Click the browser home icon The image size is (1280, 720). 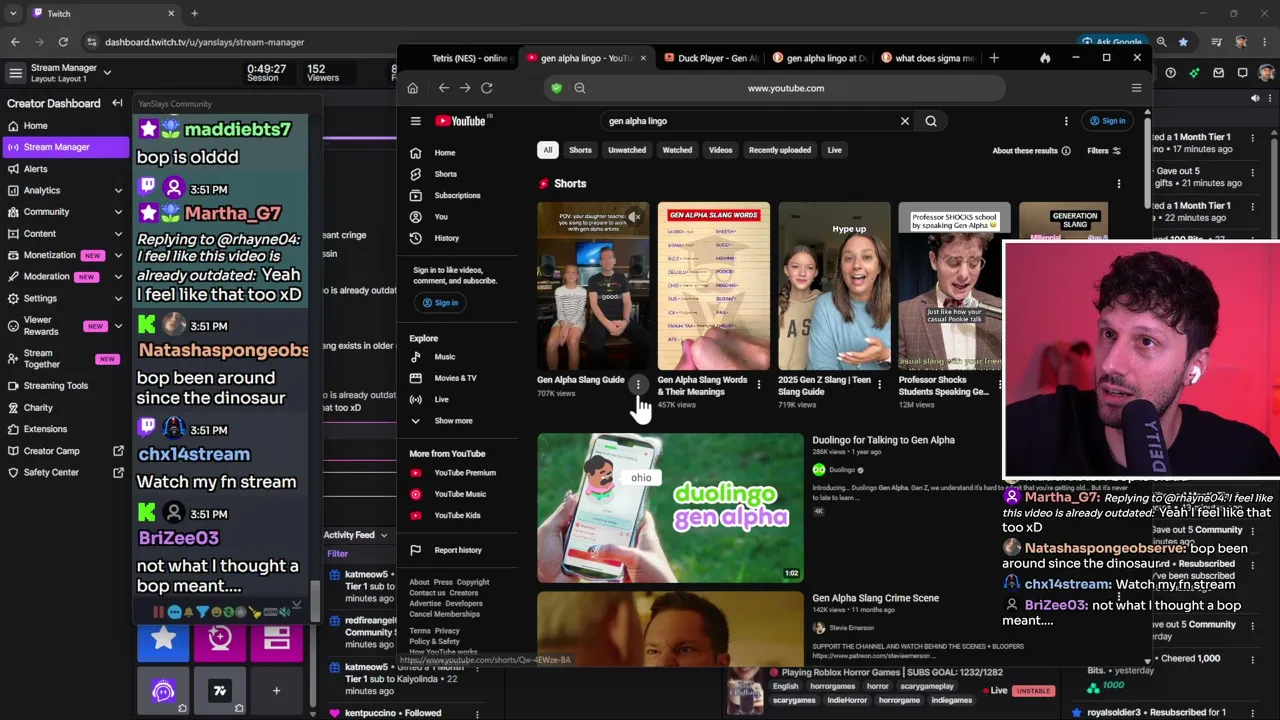pyautogui.click(x=412, y=88)
